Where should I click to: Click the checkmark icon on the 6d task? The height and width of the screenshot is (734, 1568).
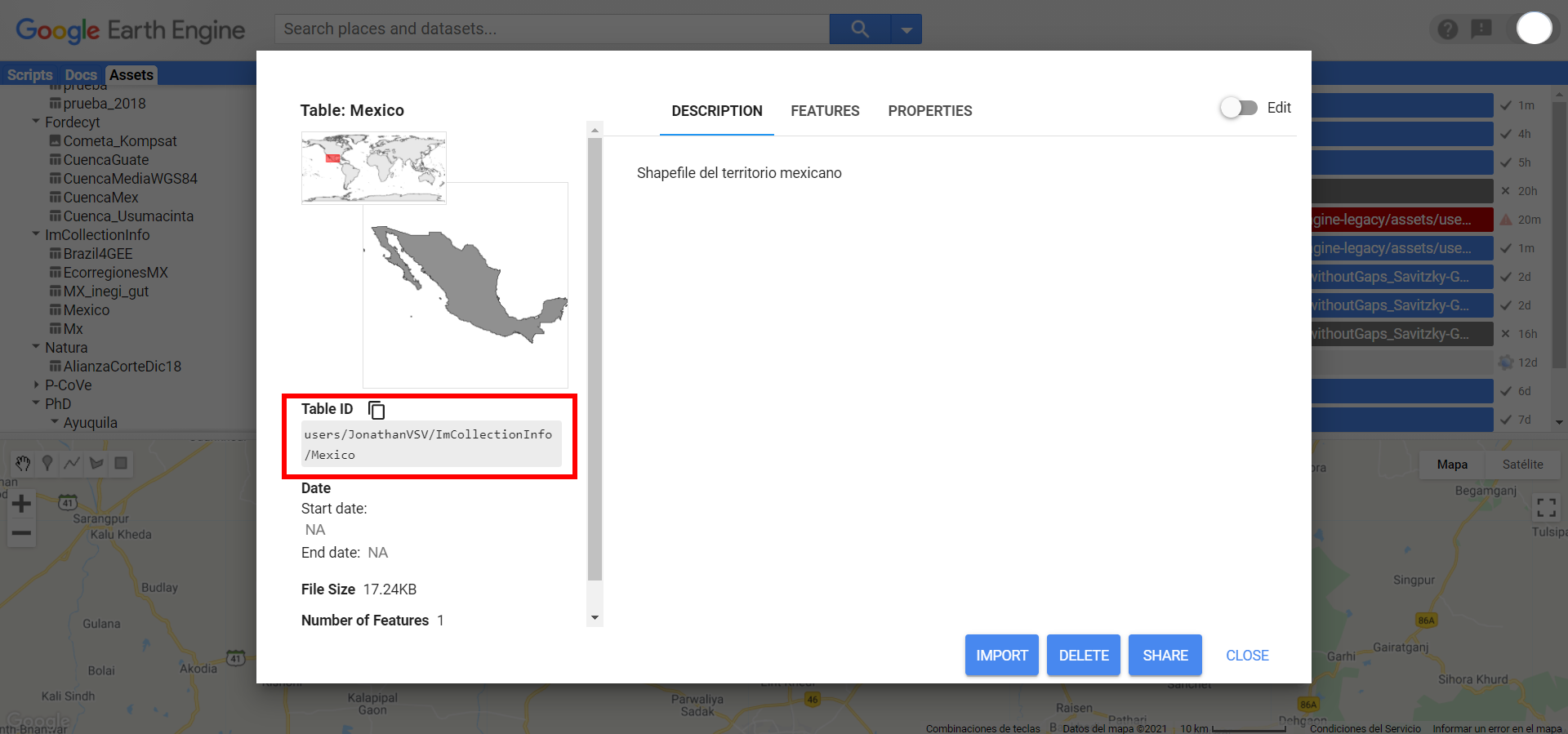tap(1506, 391)
